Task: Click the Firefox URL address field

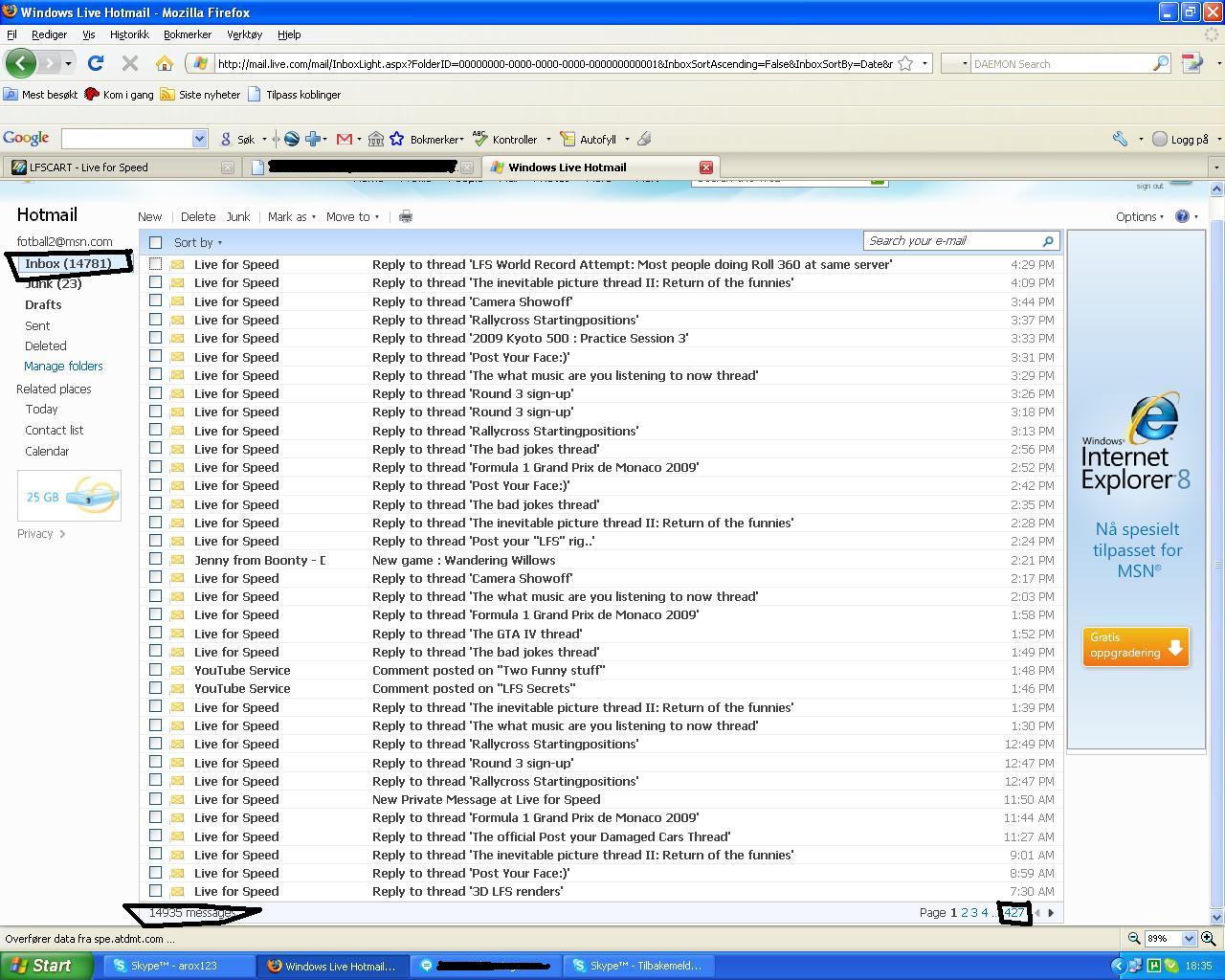Action: [555, 63]
